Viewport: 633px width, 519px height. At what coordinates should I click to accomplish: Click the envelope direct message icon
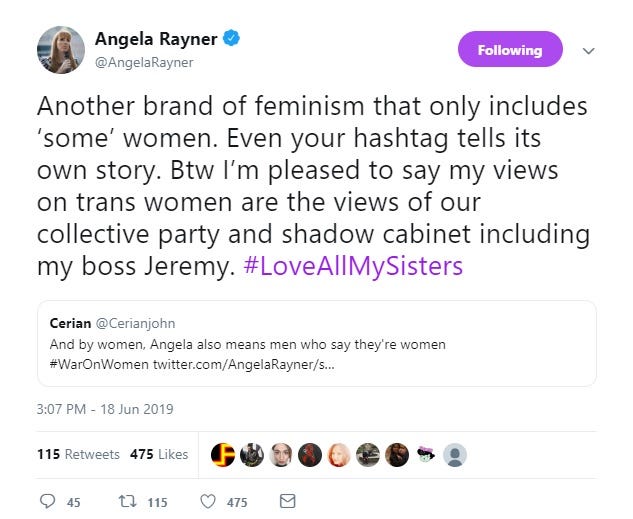point(287,502)
